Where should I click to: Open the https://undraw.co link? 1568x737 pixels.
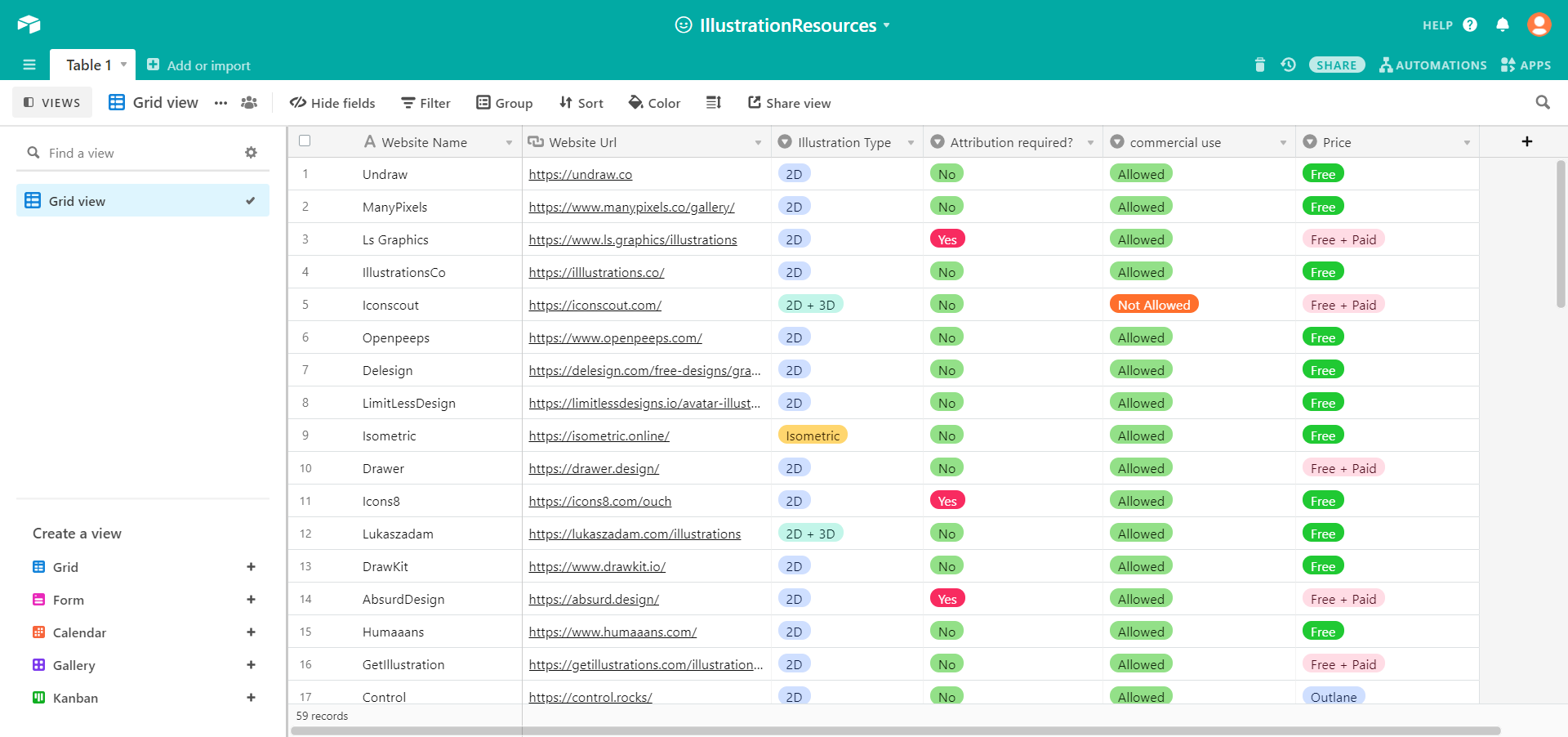point(581,174)
